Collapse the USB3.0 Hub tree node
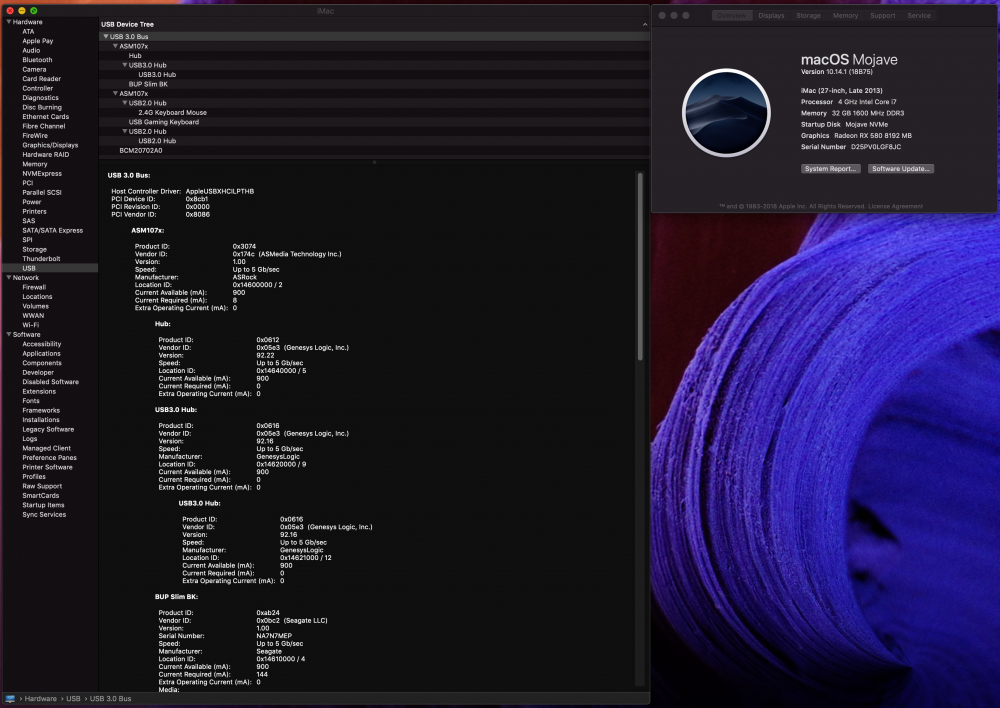The height and width of the screenshot is (708, 1000). point(125,65)
